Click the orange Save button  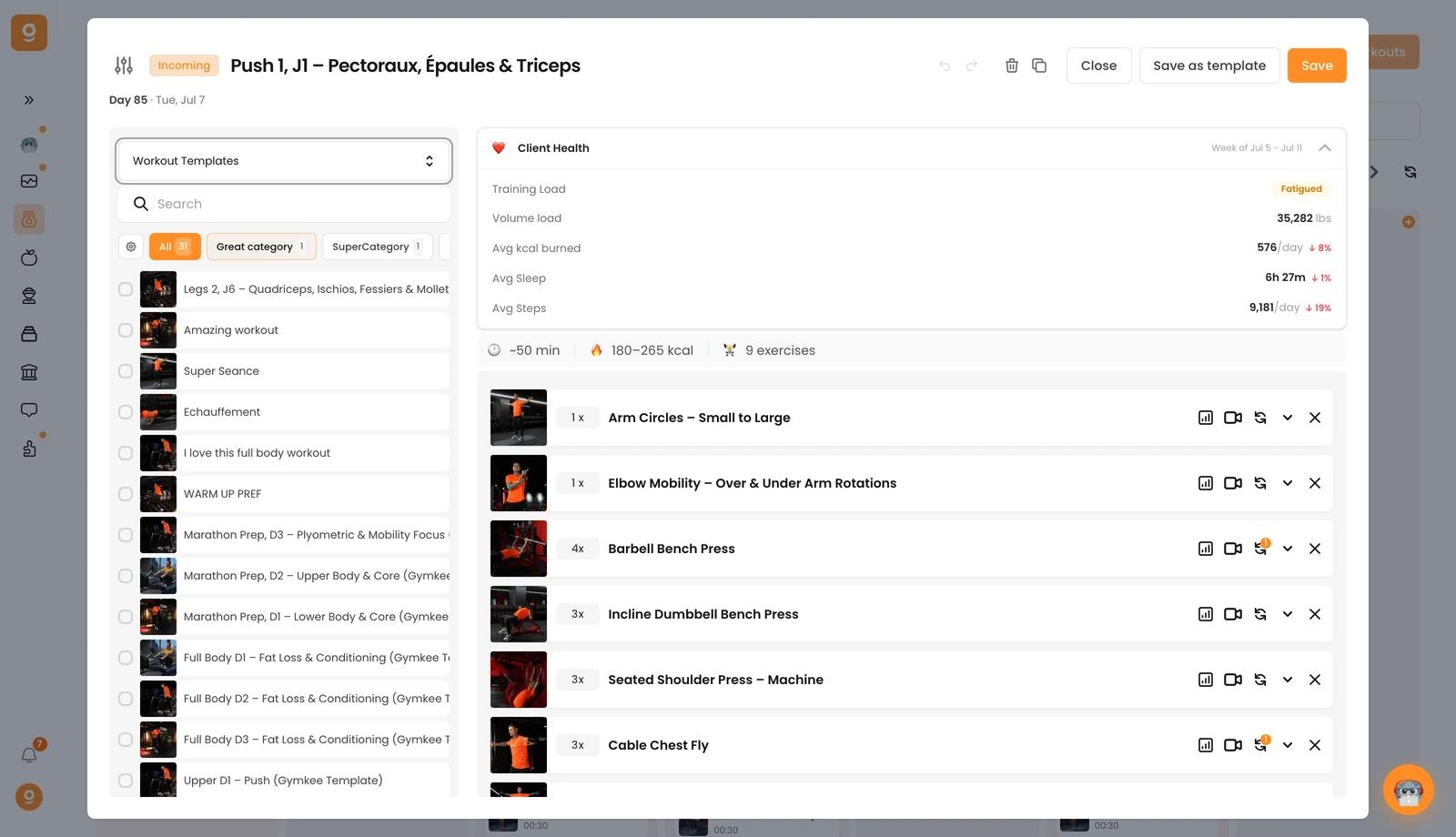tap(1317, 66)
